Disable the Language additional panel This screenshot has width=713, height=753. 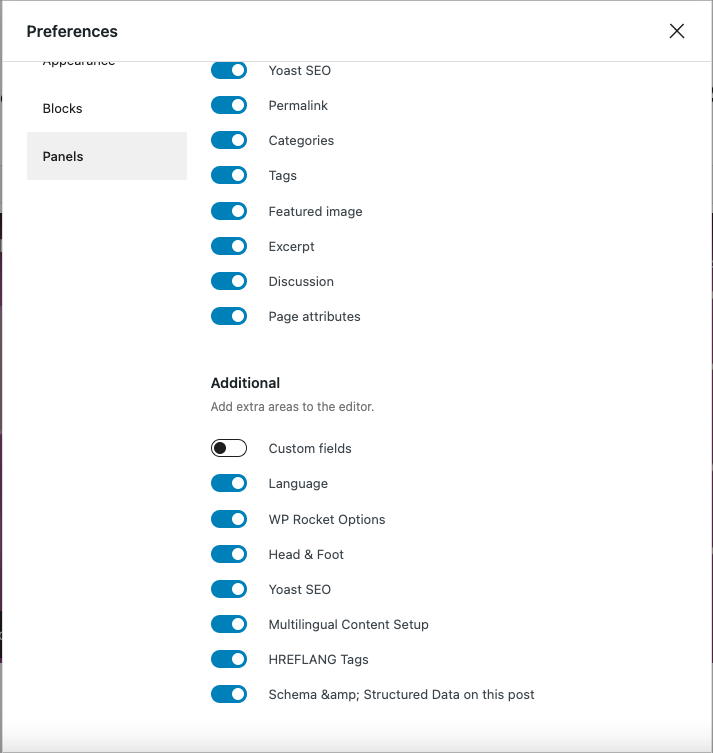pos(229,483)
